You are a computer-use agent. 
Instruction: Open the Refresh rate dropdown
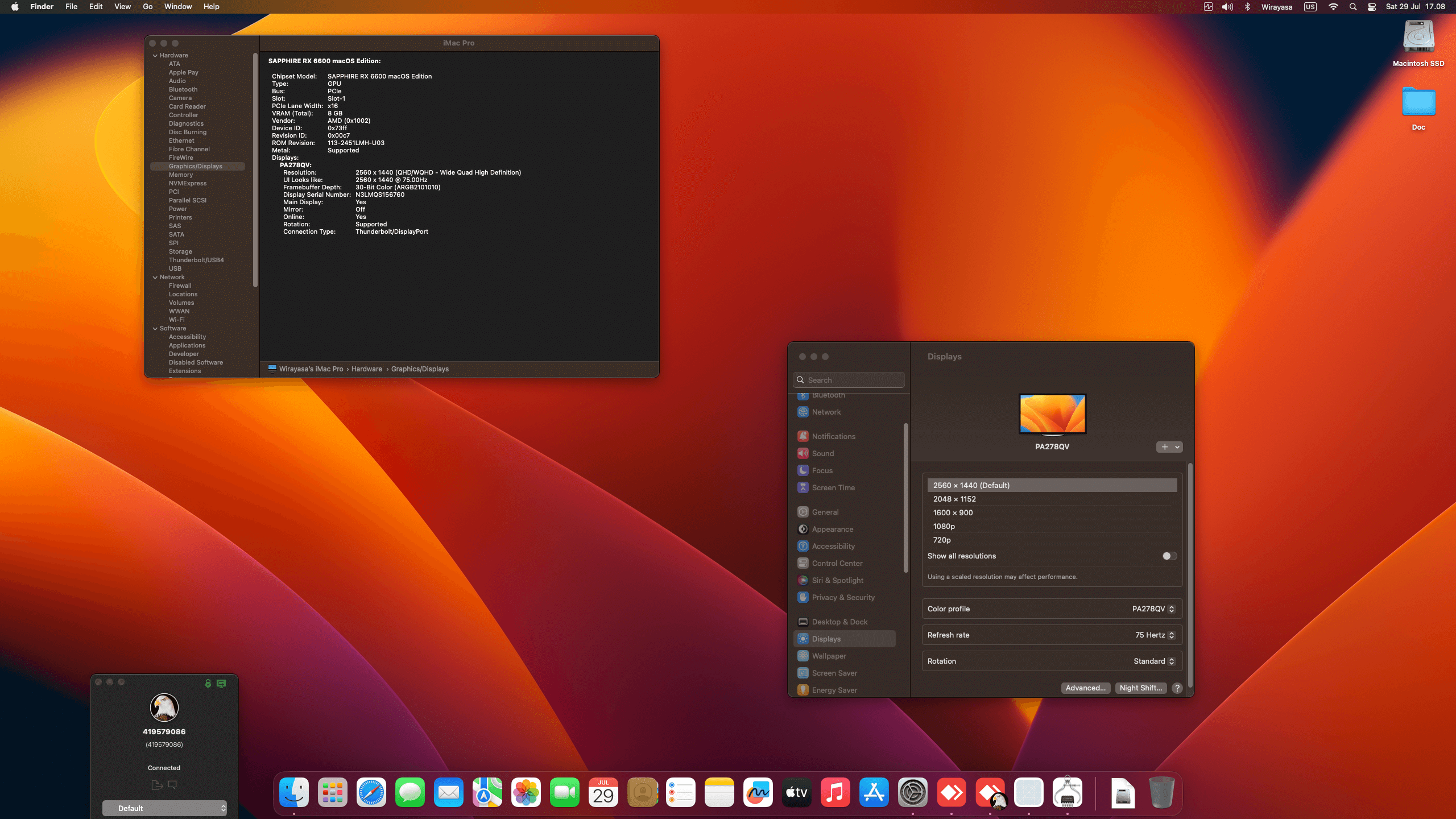point(1155,635)
